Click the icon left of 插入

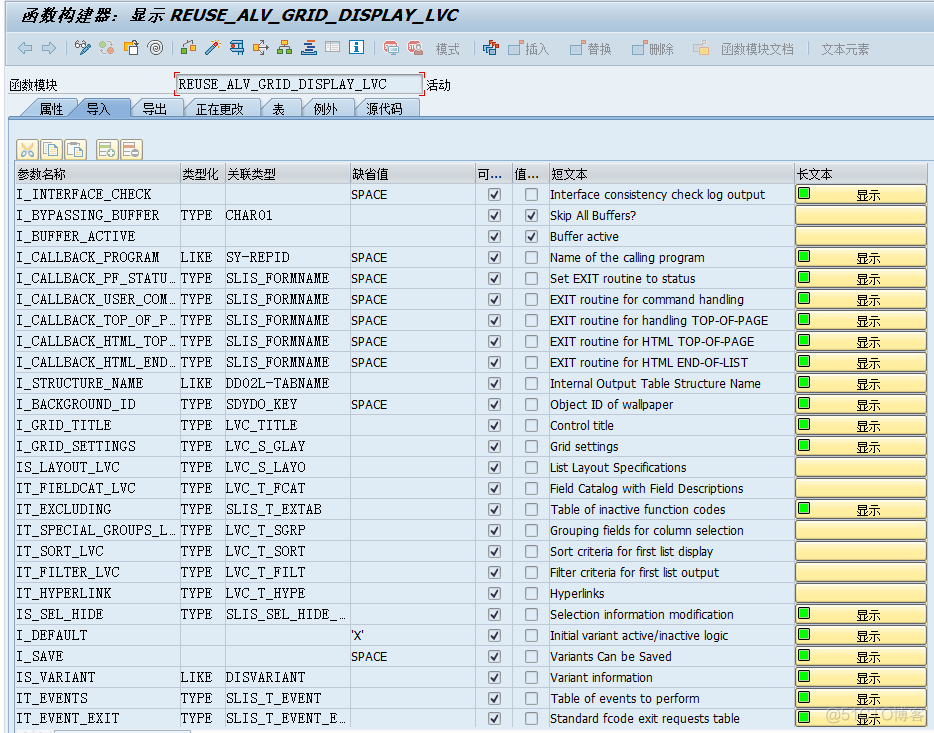pyautogui.click(x=515, y=48)
